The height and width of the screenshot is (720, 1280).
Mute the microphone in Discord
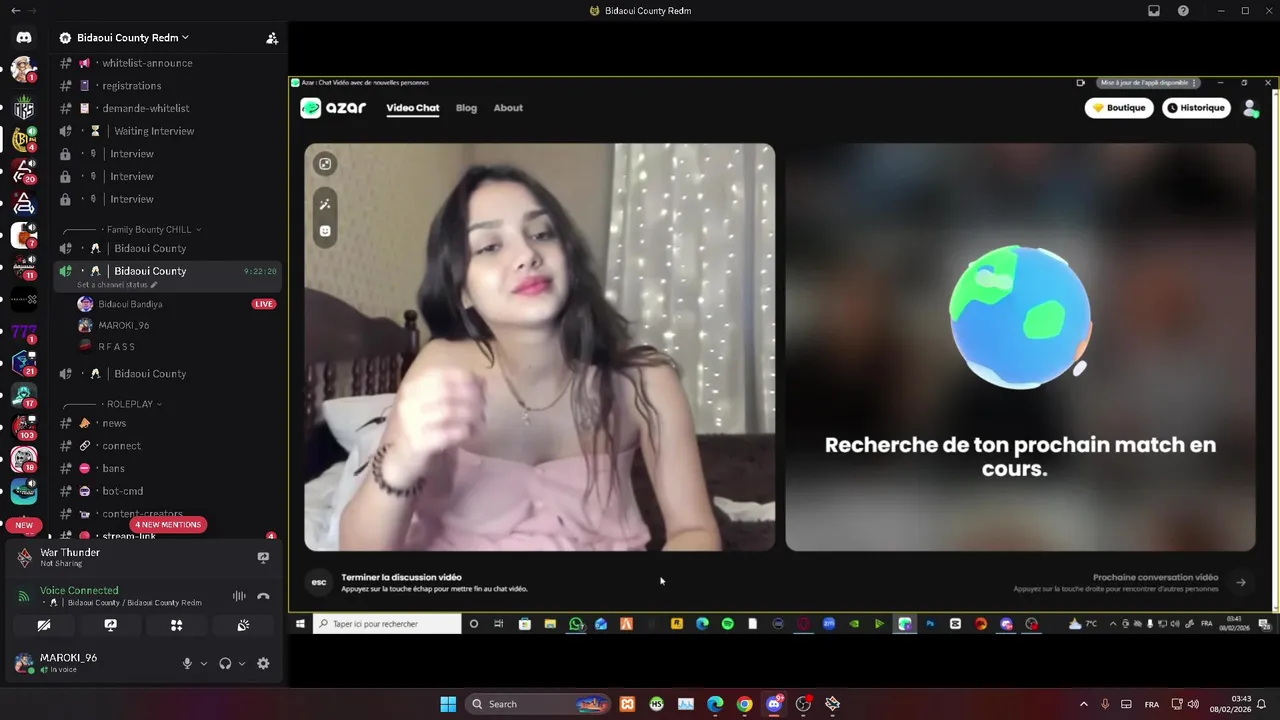(x=186, y=663)
